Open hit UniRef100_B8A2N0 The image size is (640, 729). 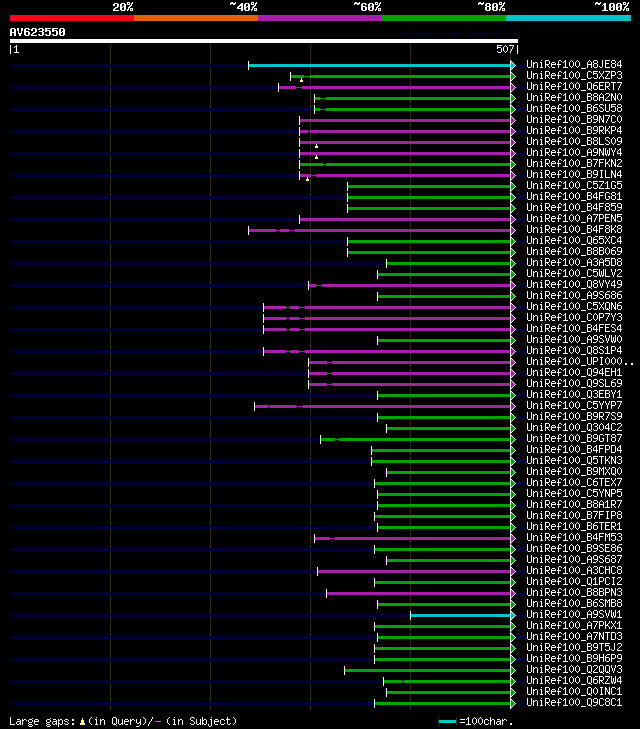point(574,97)
